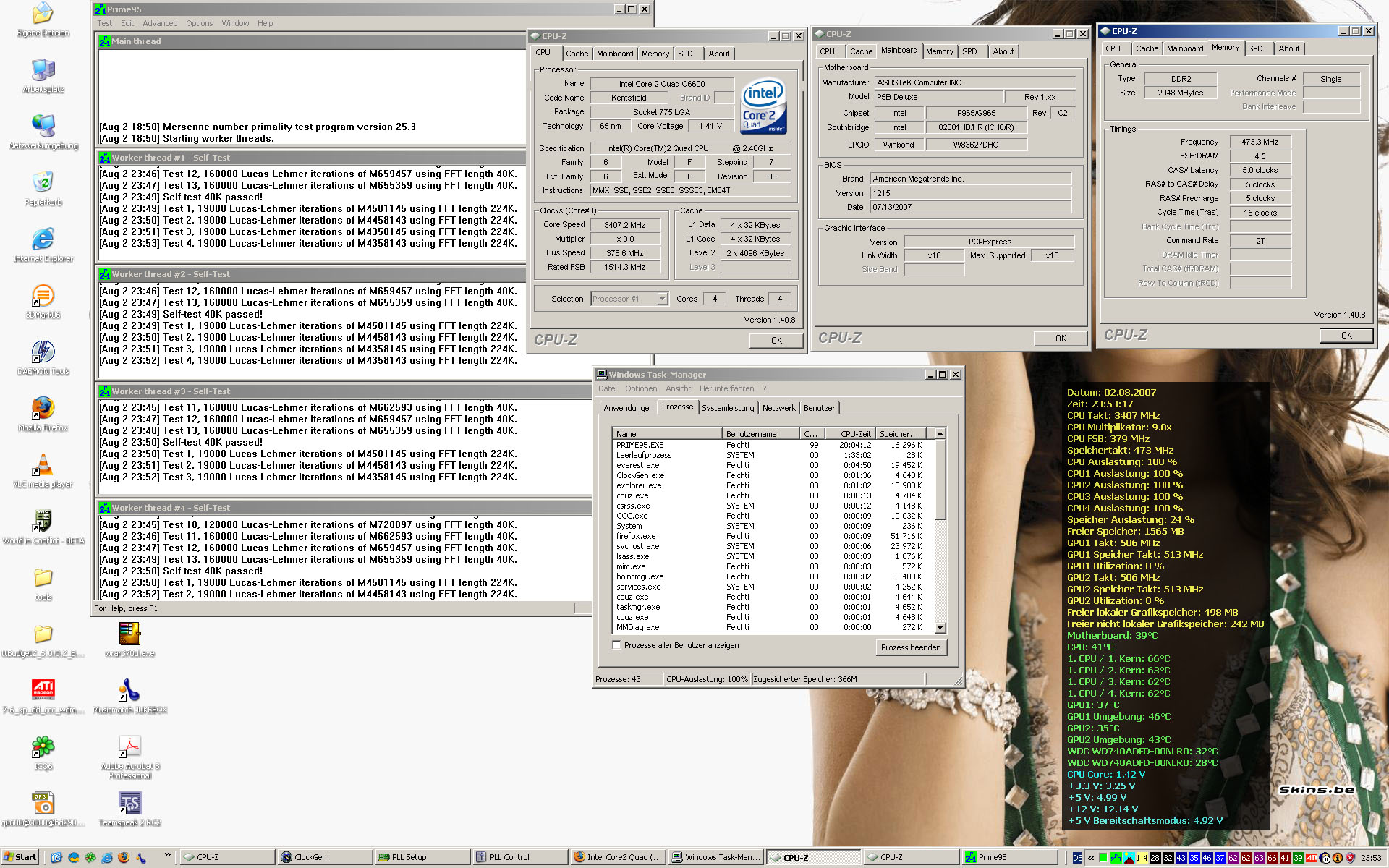Open About tab in CPU-Z Mainboard window

(1003, 51)
